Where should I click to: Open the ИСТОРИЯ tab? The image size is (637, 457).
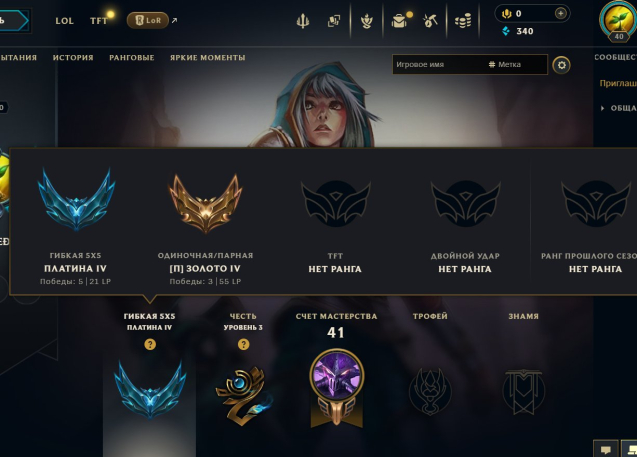73,58
